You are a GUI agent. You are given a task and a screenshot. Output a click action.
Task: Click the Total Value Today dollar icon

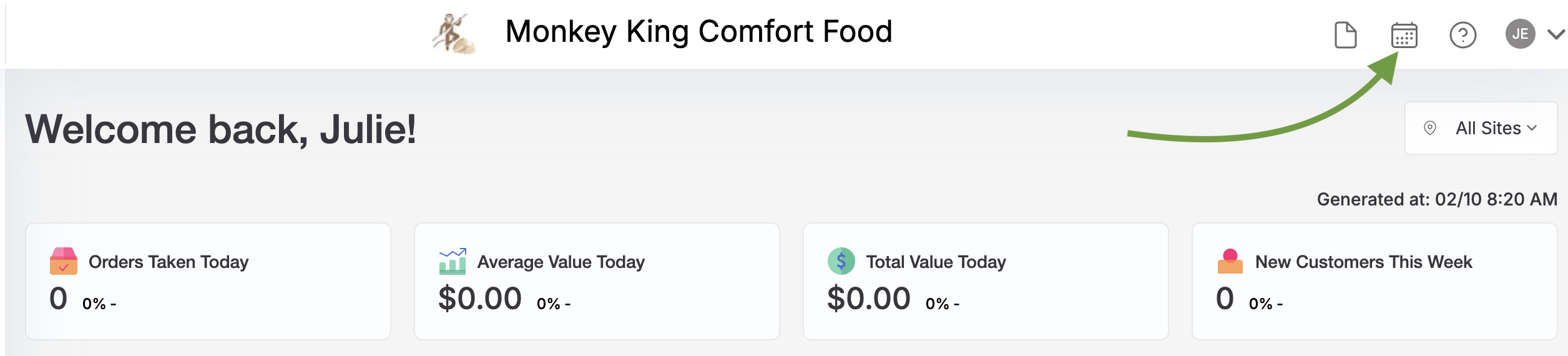point(841,261)
